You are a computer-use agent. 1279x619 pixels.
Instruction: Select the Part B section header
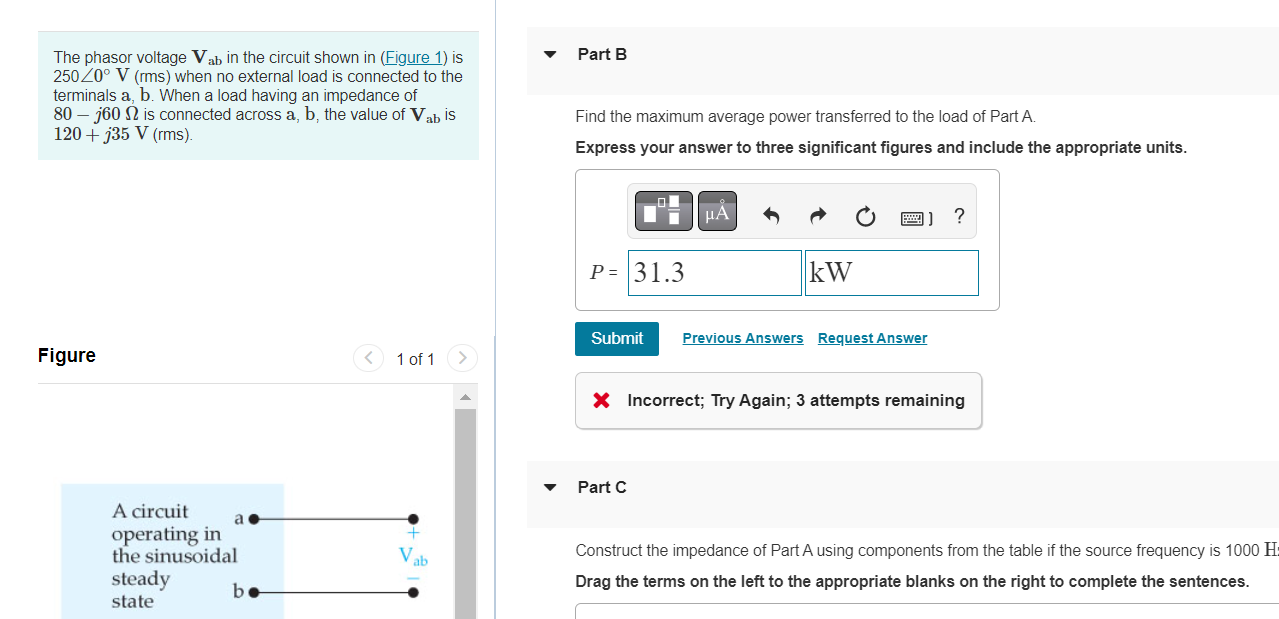[x=602, y=55]
